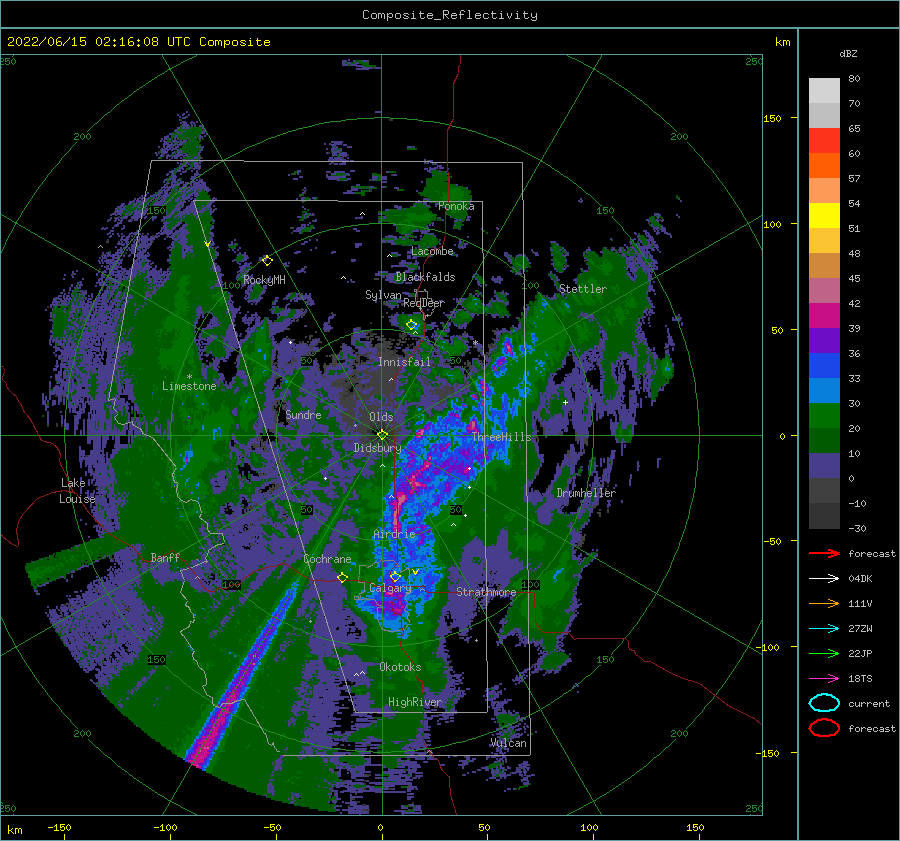Click the Vulcan label

[508, 743]
